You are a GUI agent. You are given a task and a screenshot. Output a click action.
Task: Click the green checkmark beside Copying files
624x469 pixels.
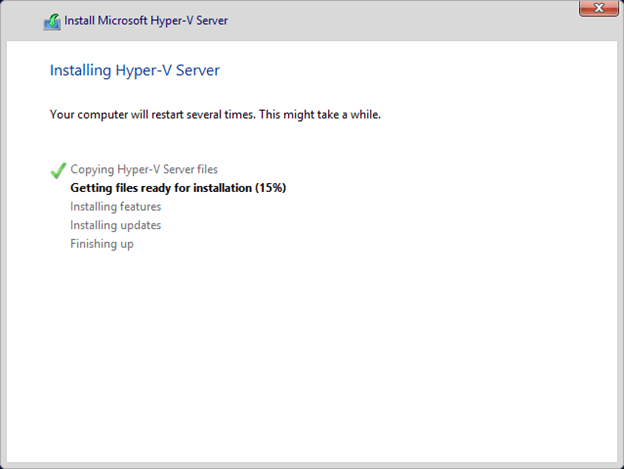pyautogui.click(x=58, y=171)
